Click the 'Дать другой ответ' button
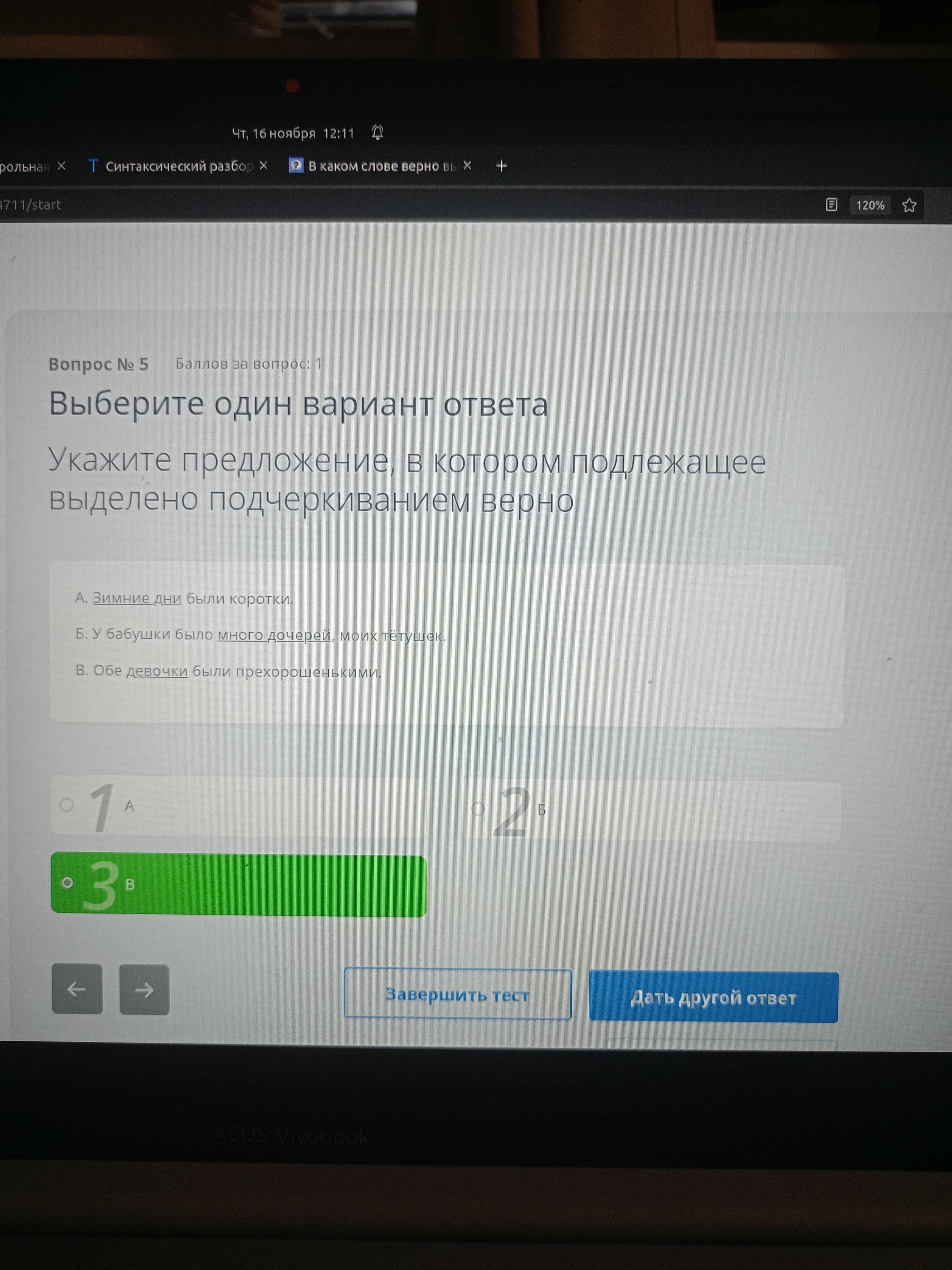The width and height of the screenshot is (952, 1270). pos(713,997)
